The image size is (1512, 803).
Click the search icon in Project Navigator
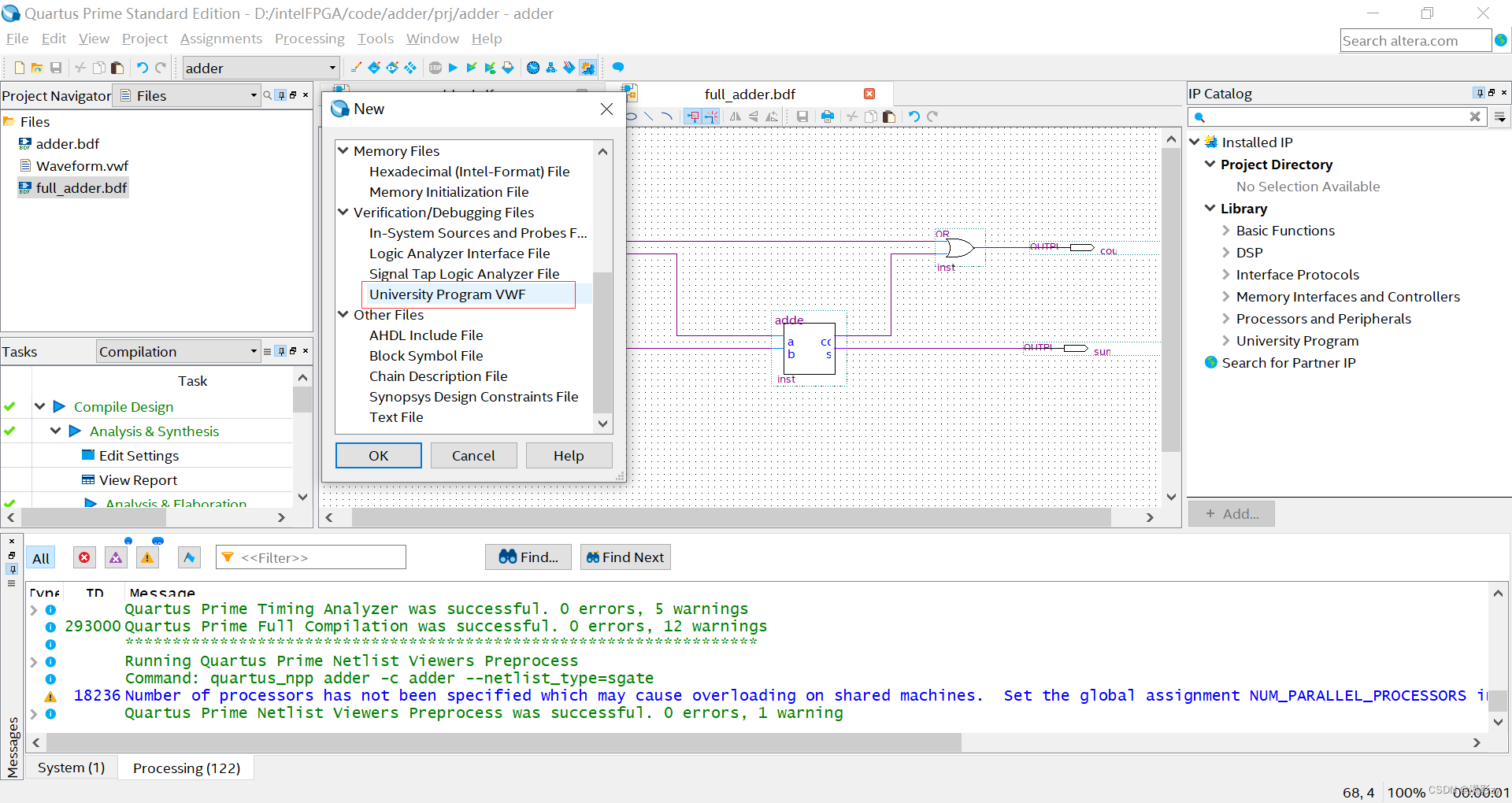[268, 95]
